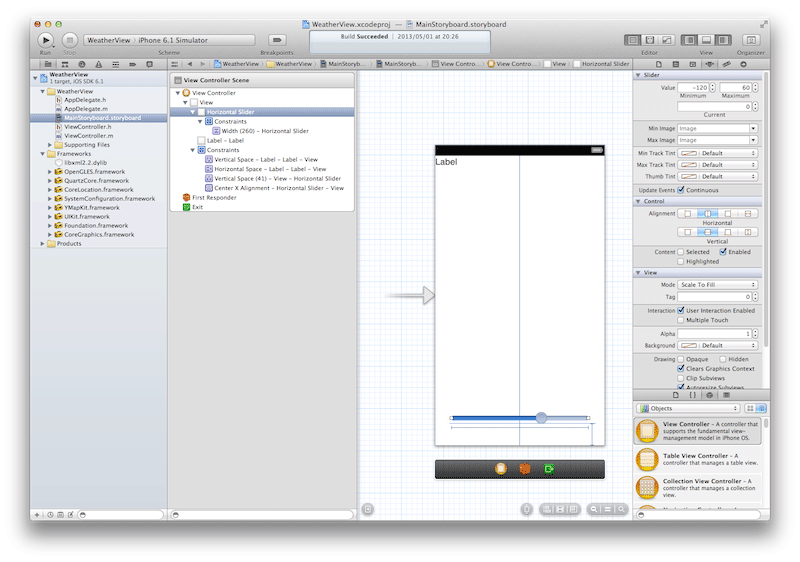Click the Exit dock icon
Viewport: 800px width, 562px height.
549,469
